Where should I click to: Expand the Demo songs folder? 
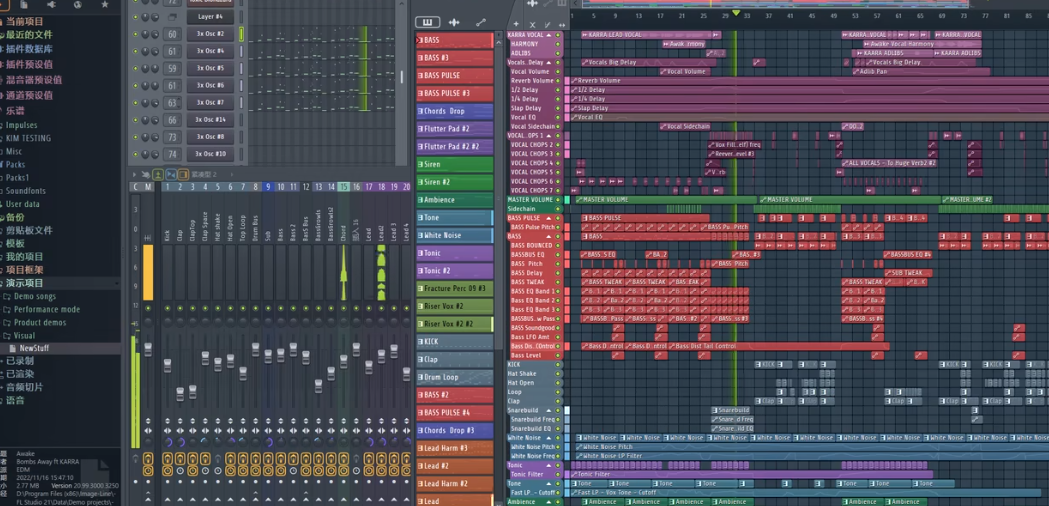tap(35, 297)
